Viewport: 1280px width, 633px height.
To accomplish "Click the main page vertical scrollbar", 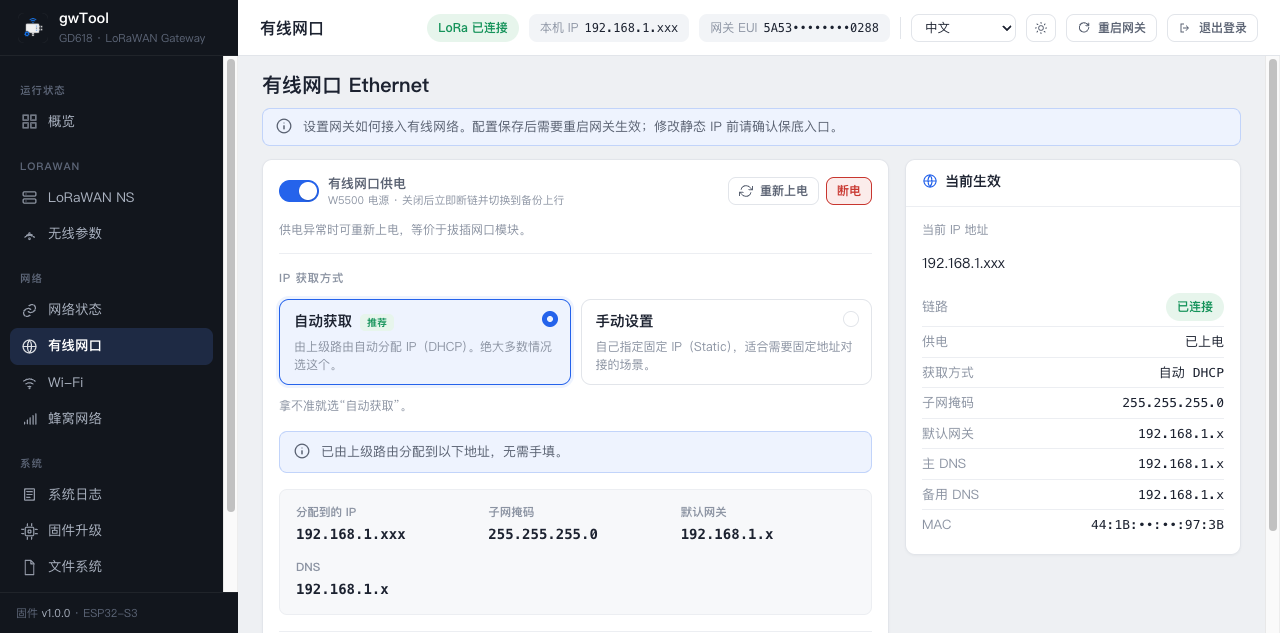I will [x=1273, y=294].
